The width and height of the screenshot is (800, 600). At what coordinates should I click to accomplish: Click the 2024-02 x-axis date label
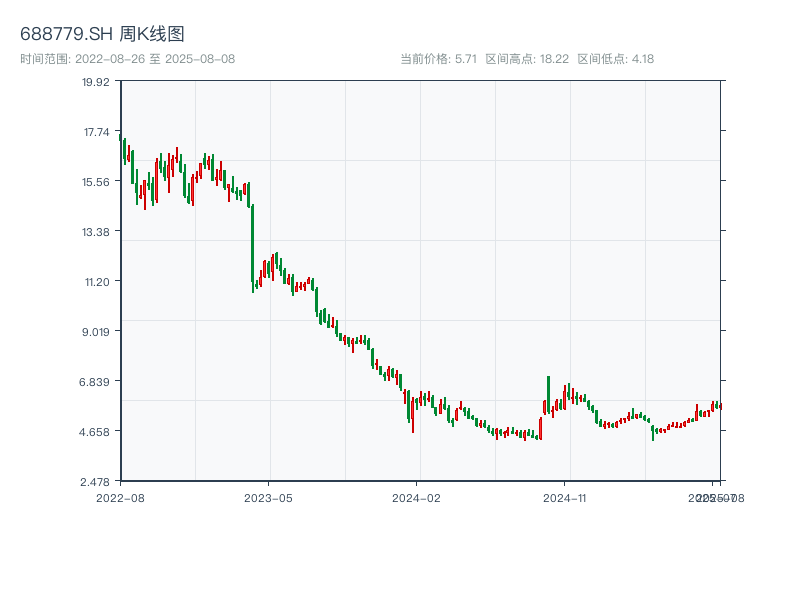pyautogui.click(x=417, y=497)
